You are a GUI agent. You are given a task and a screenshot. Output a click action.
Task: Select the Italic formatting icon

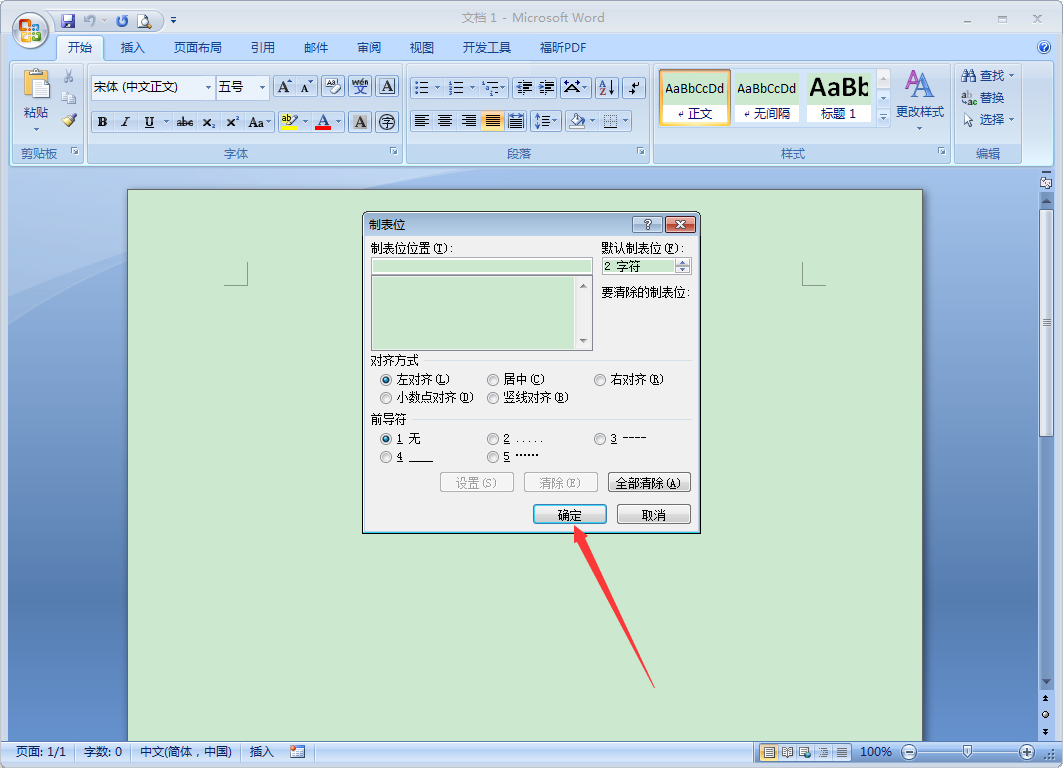point(124,121)
